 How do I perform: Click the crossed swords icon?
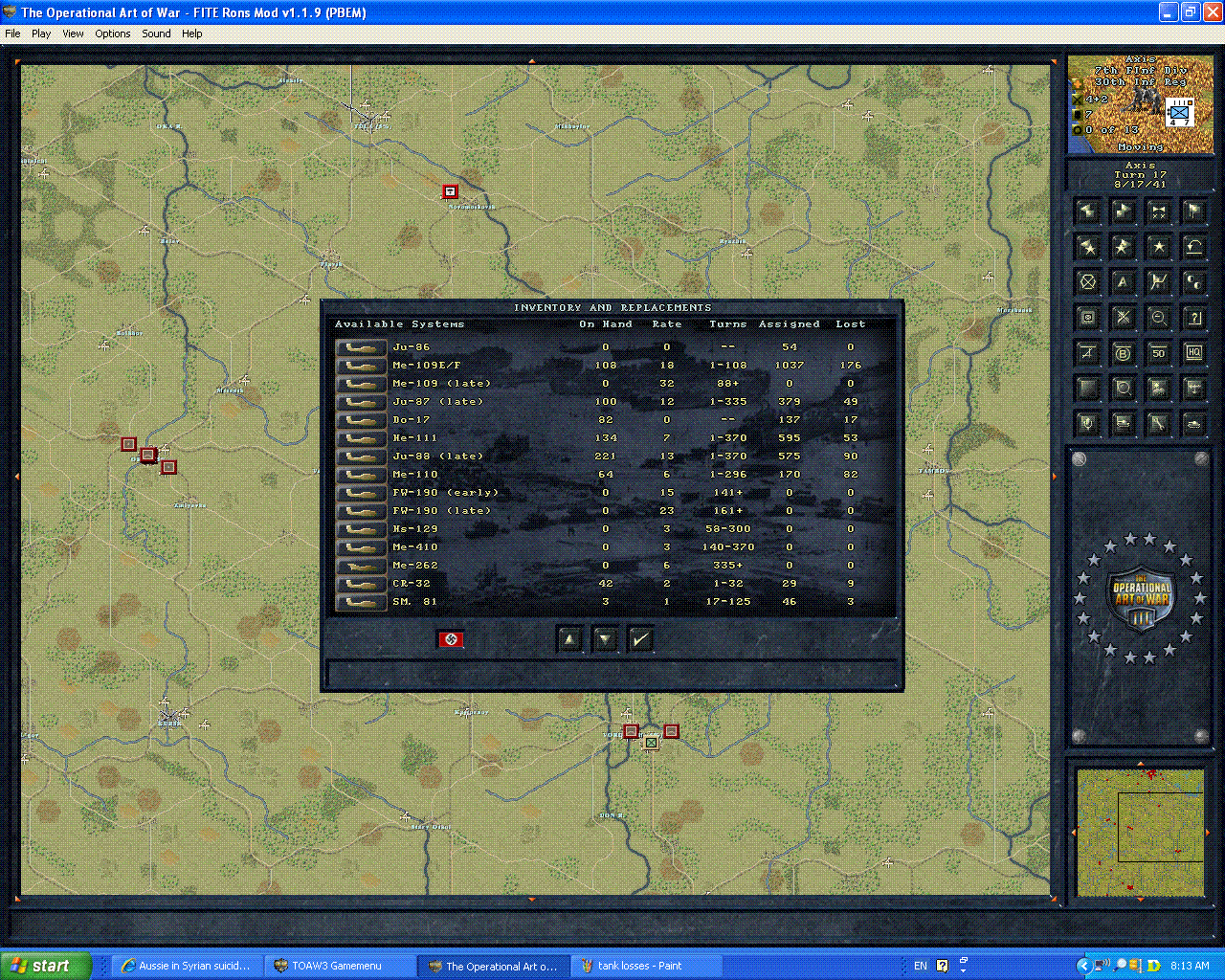click(1123, 317)
